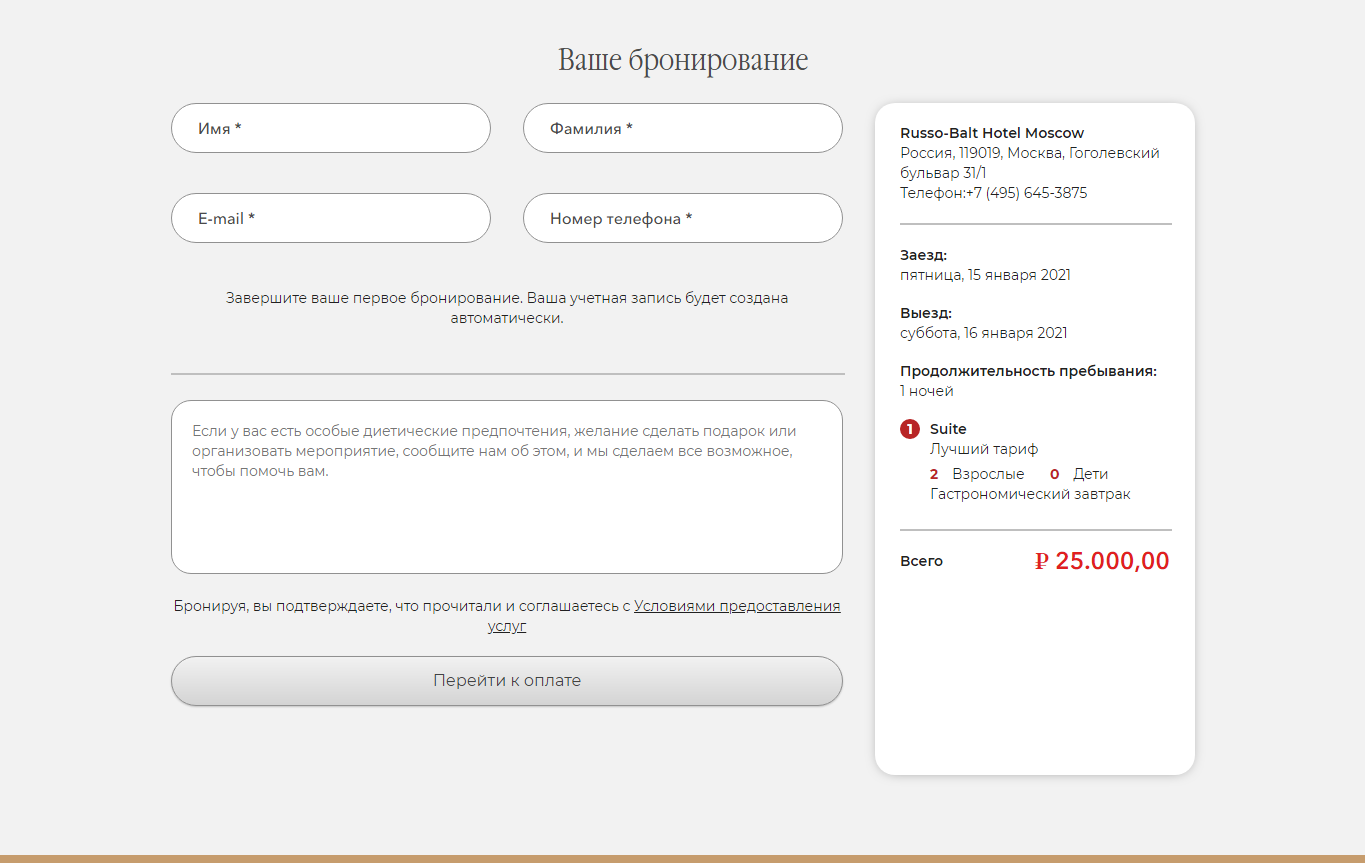This screenshot has height=863, width=1365.
Task: Click the Перейти к оплате button
Action: click(507, 681)
